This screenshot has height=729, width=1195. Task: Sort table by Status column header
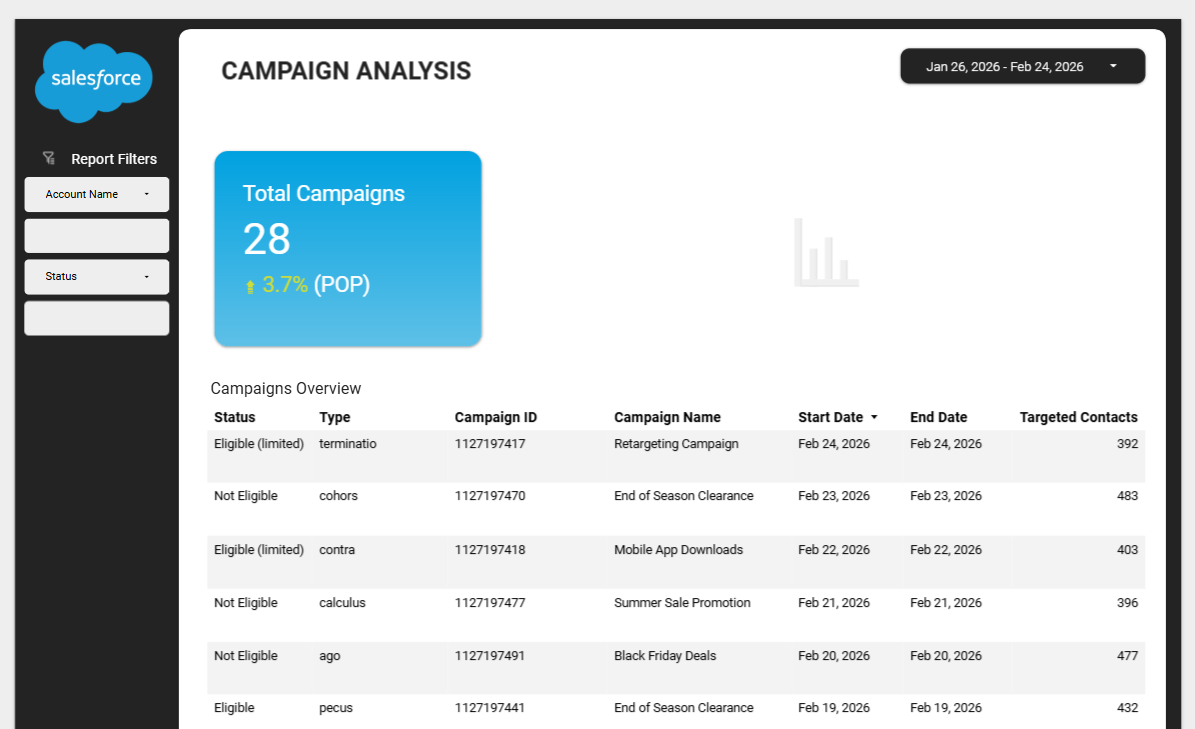[235, 417]
